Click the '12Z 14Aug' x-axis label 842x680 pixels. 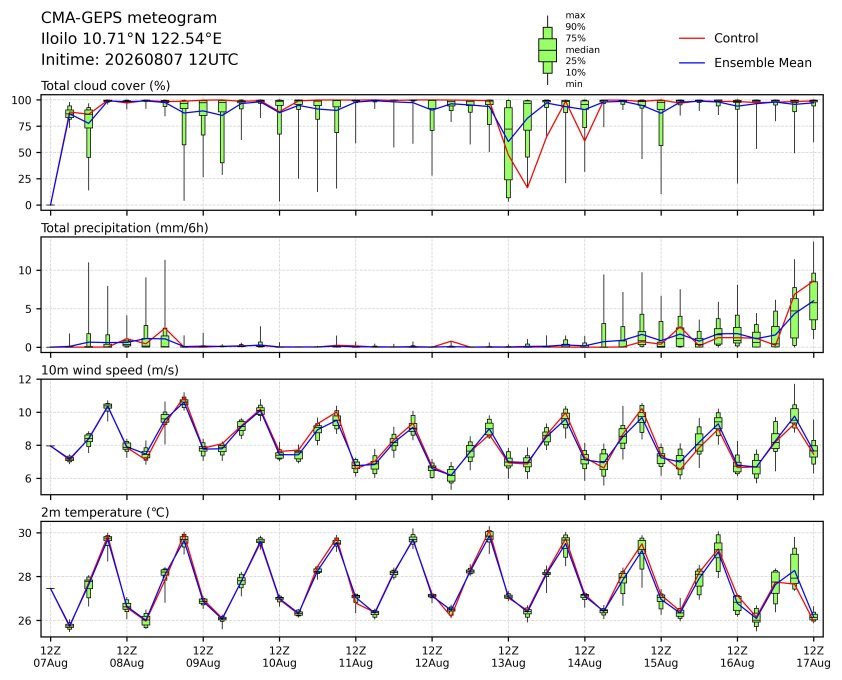584,657
